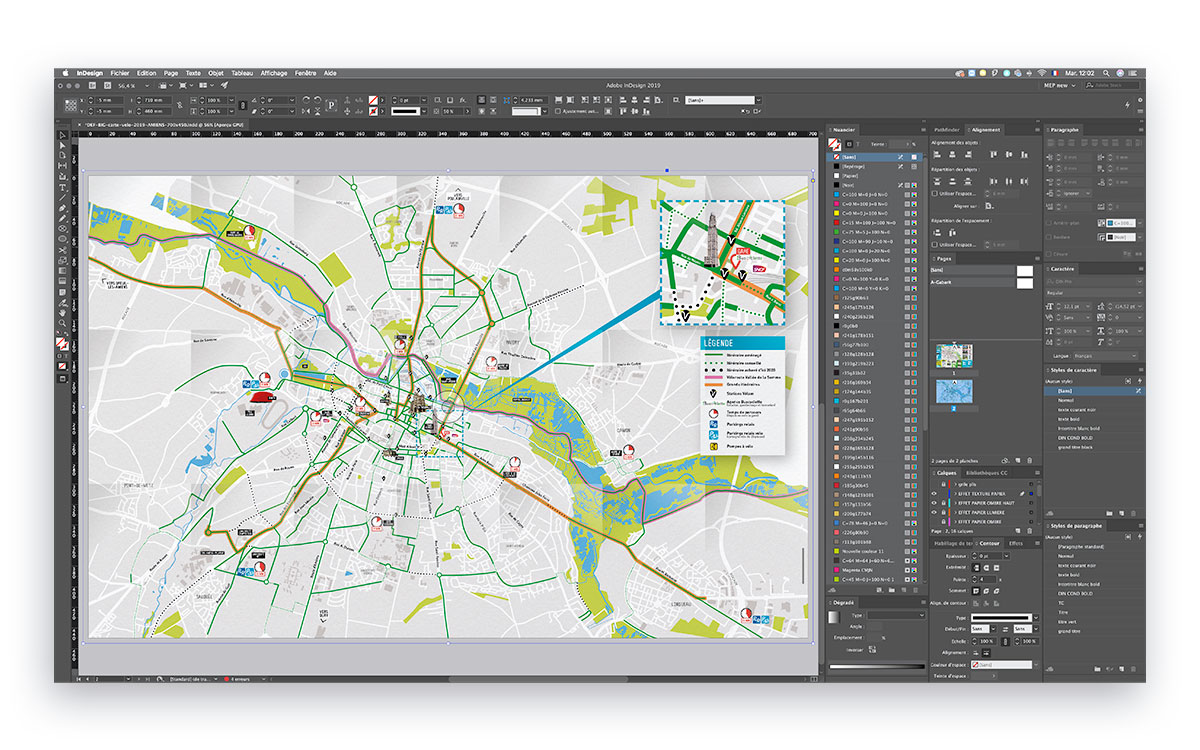Open font style Regular dropdown
The height and width of the screenshot is (750, 1200).
(x=1094, y=293)
